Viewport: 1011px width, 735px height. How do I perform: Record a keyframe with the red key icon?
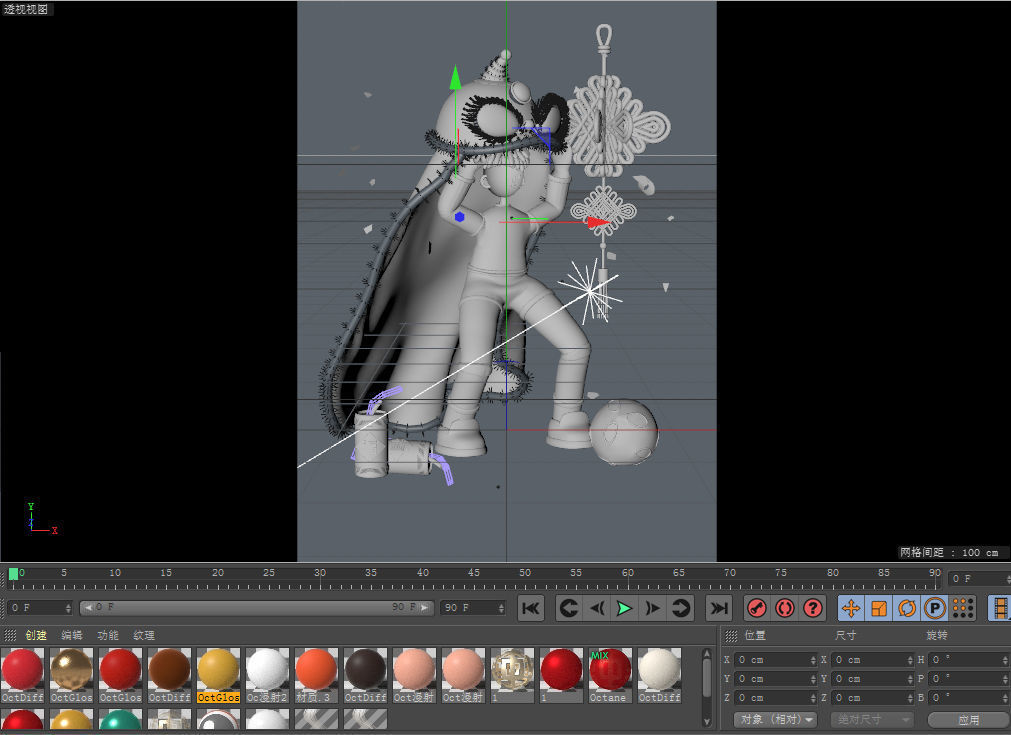coord(756,608)
